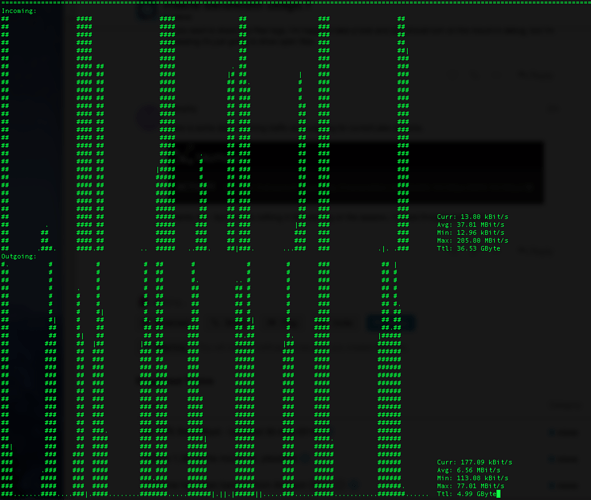
Task: Click the green terminal cursor block
Action: click(499, 494)
